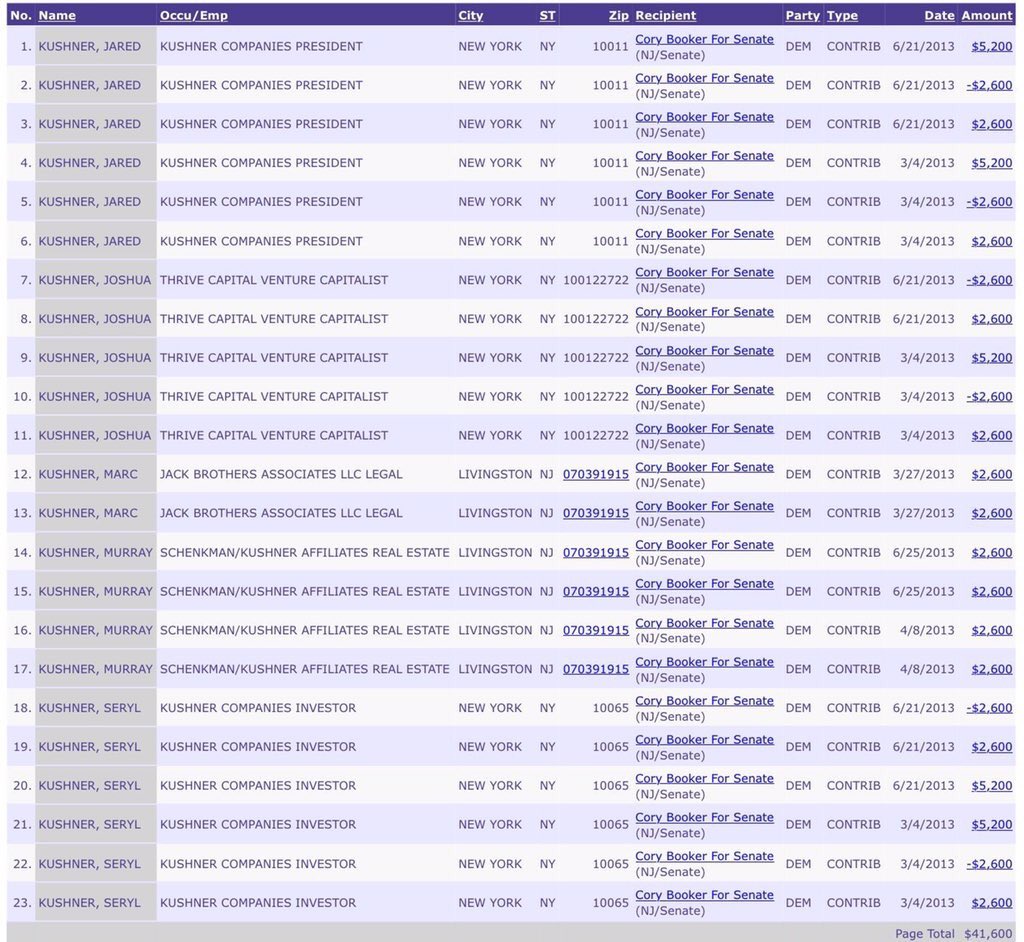Select LIVINGSTON city in row 15

pos(495,591)
